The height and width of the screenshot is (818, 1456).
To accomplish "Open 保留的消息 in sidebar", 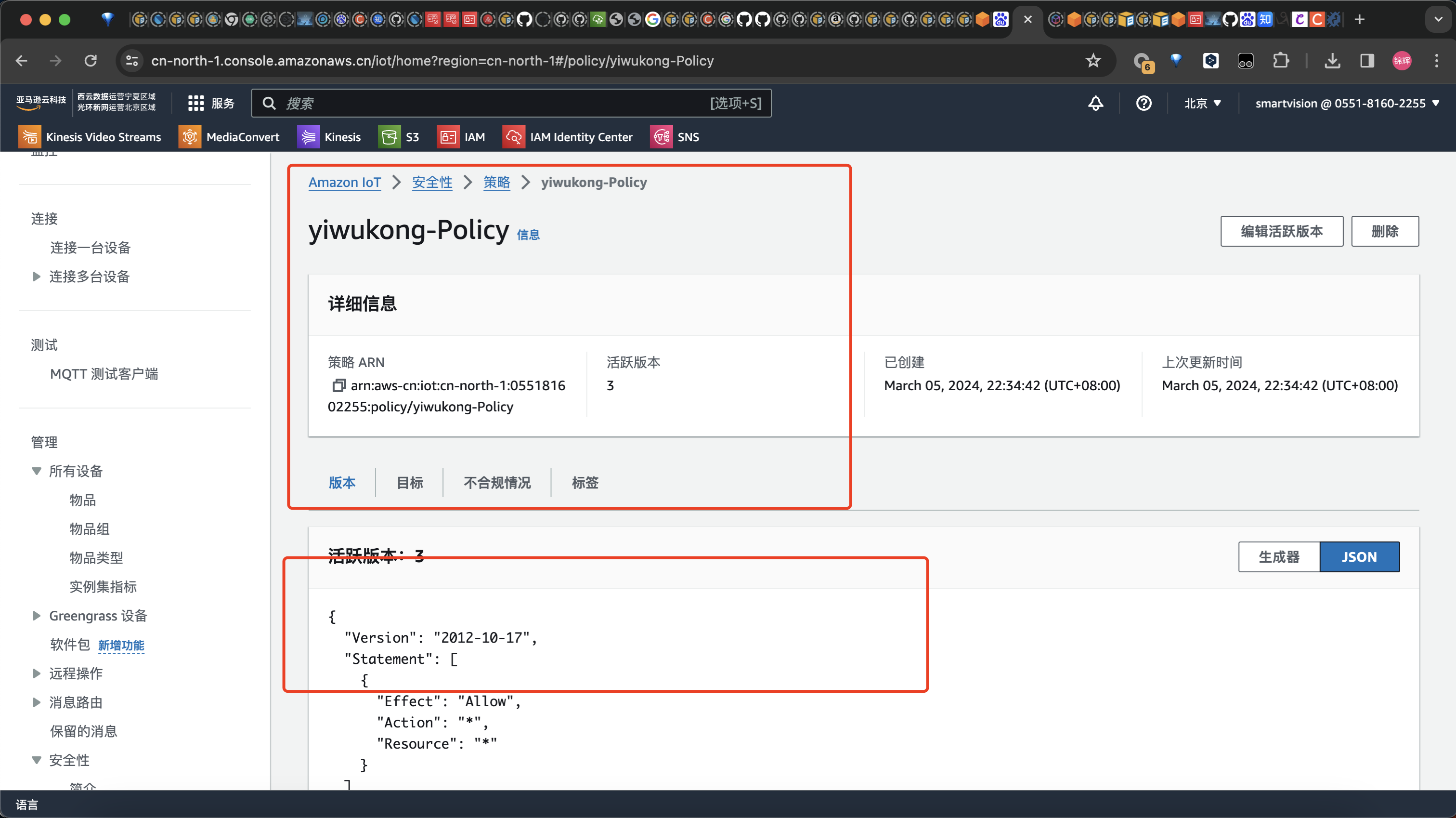I will pyautogui.click(x=84, y=731).
